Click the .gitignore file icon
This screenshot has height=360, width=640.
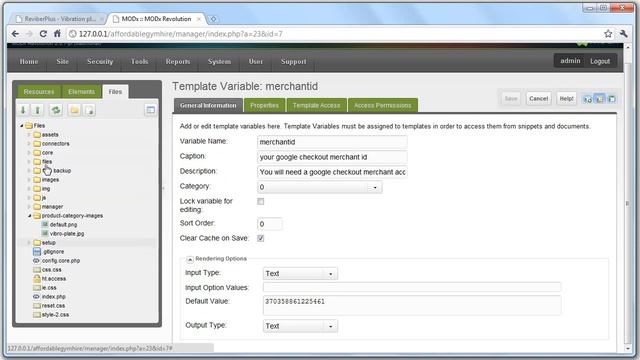pyautogui.click(x=37, y=252)
